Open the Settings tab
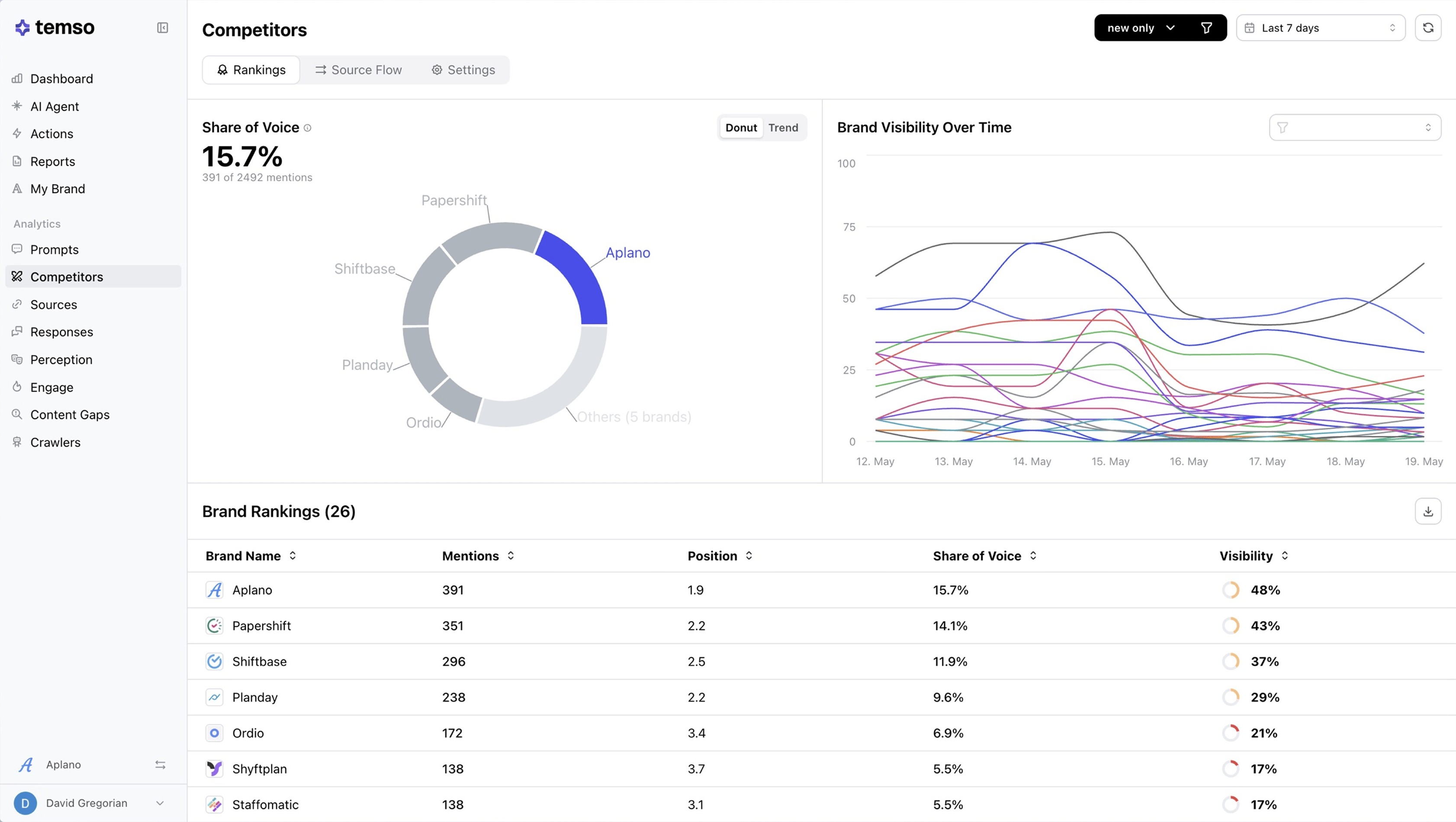This screenshot has height=822, width=1456. click(463, 70)
